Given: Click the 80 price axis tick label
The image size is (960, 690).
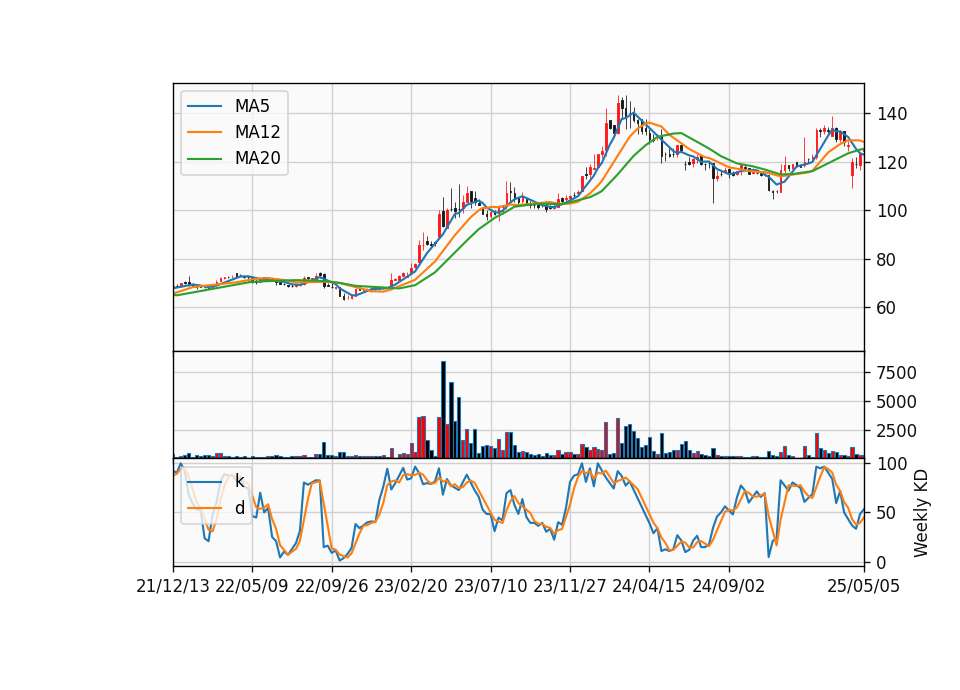Looking at the screenshot, I should click(886, 260).
